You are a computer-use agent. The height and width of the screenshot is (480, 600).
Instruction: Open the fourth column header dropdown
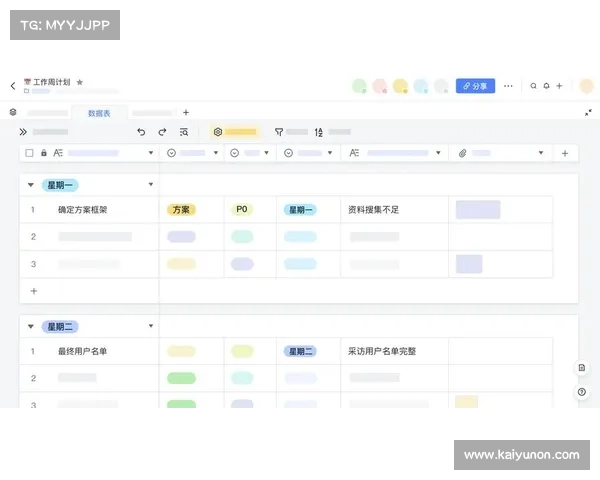(x=330, y=153)
